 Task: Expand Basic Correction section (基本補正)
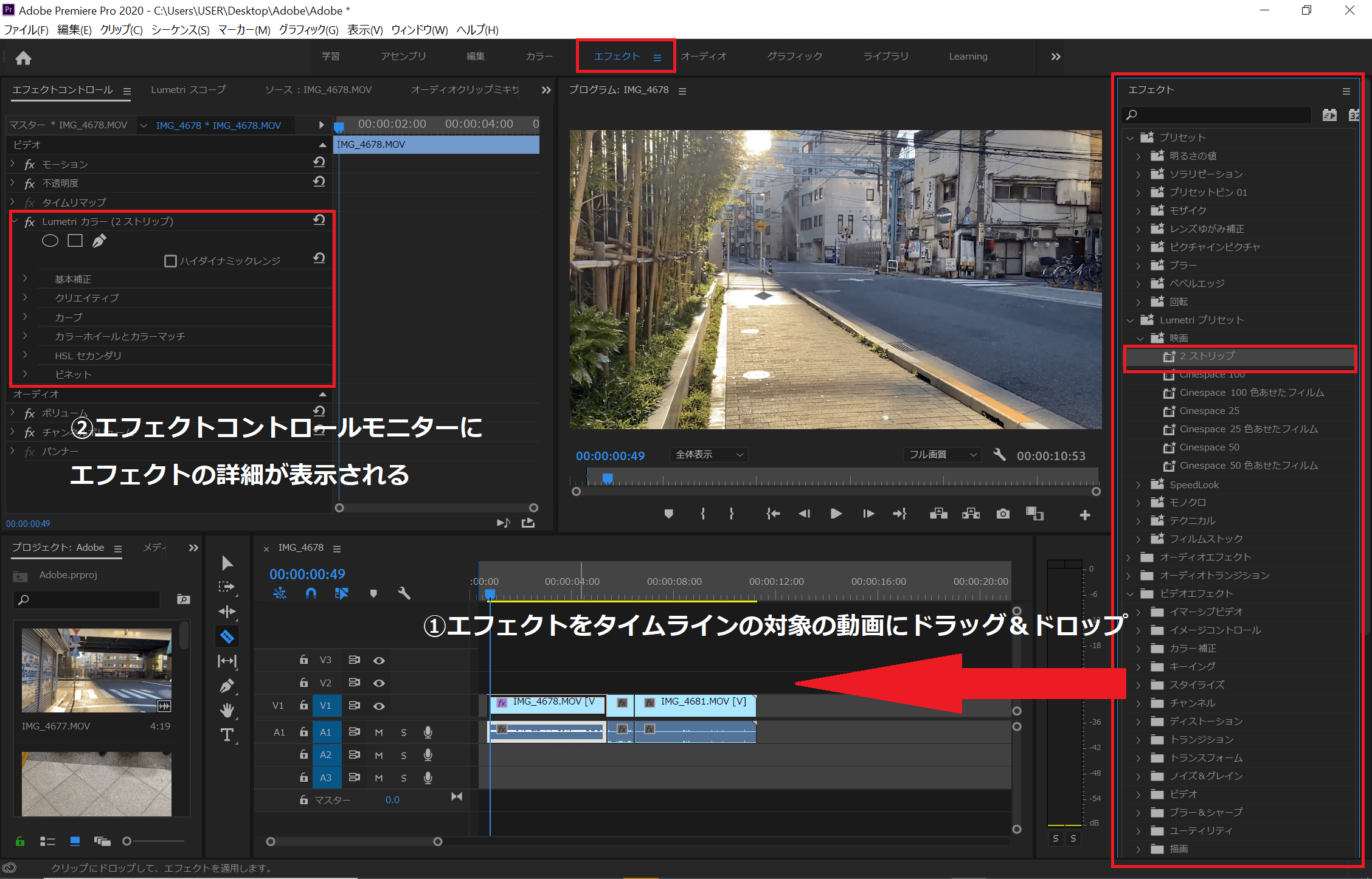[25, 278]
